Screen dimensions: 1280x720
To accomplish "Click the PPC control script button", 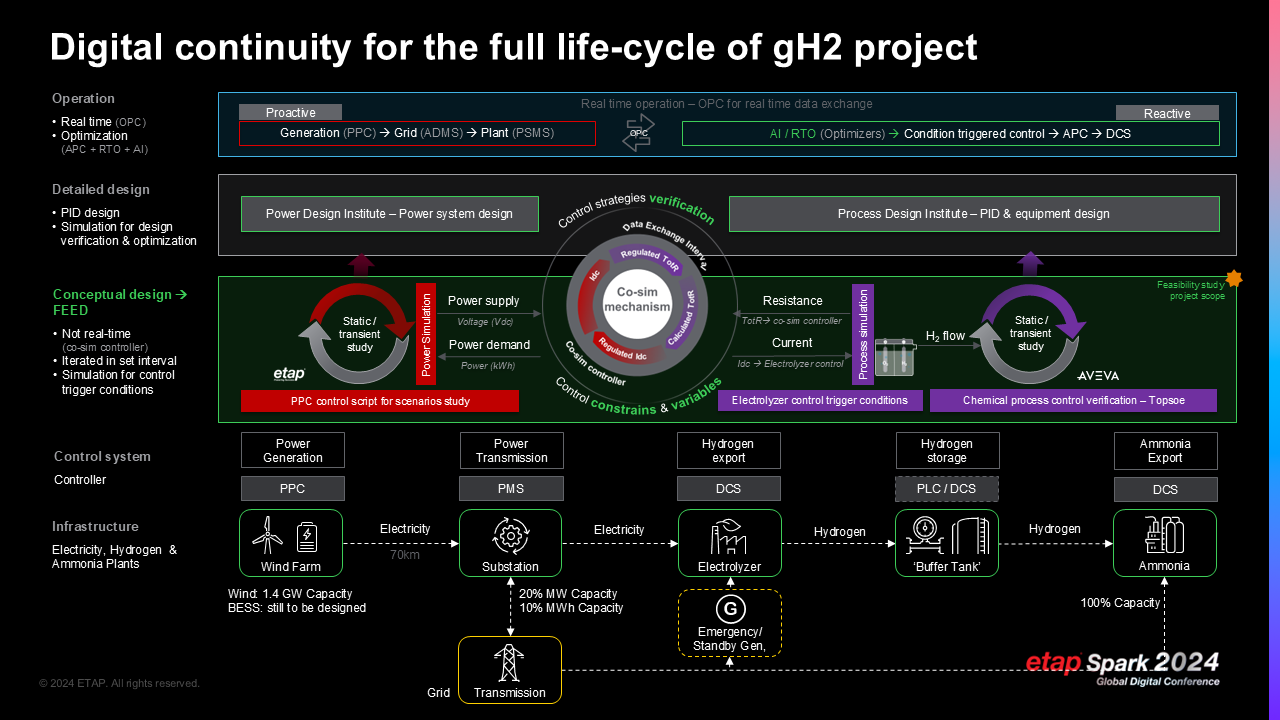I will coord(379,400).
